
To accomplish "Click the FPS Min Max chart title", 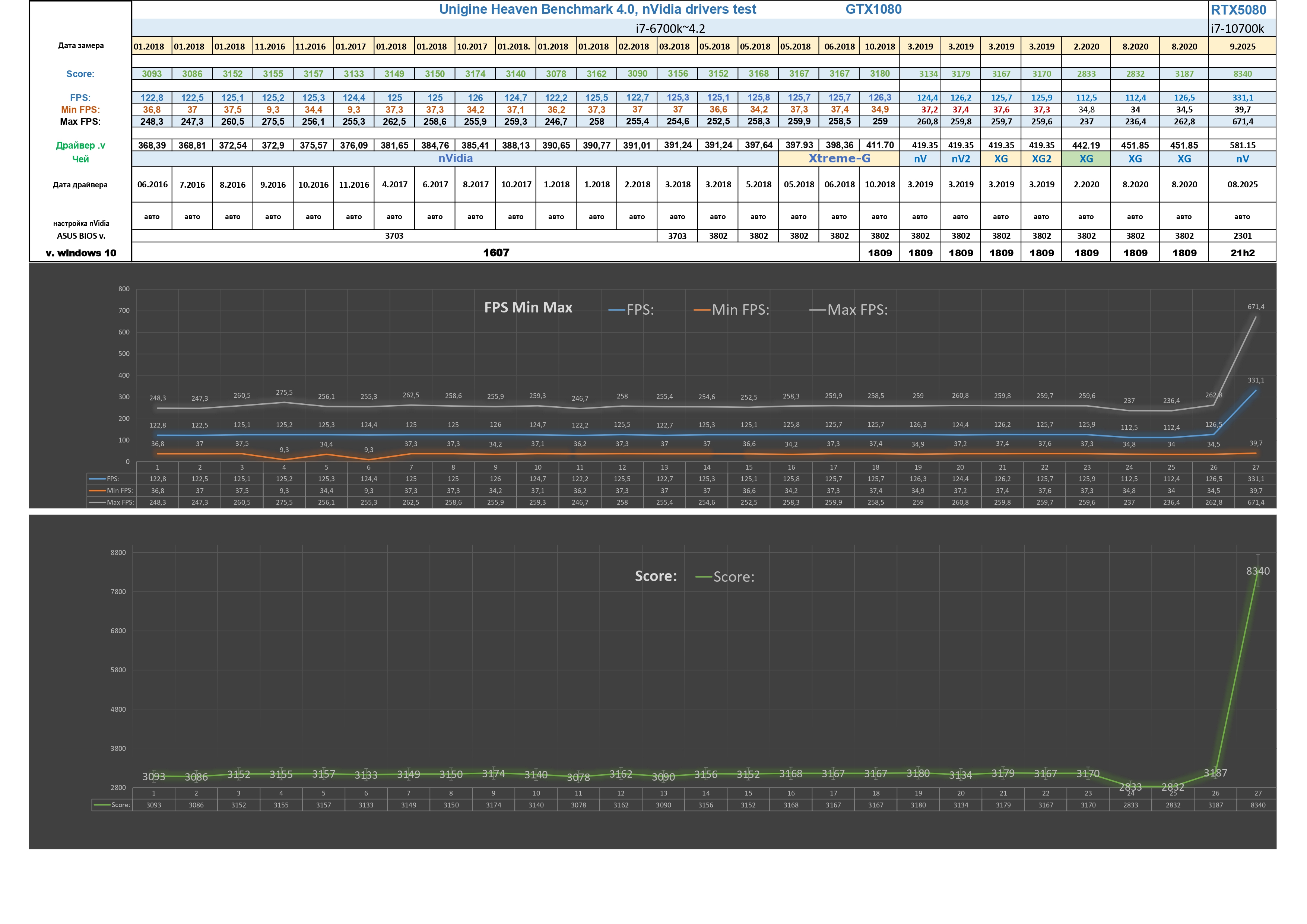I will pos(528,308).
